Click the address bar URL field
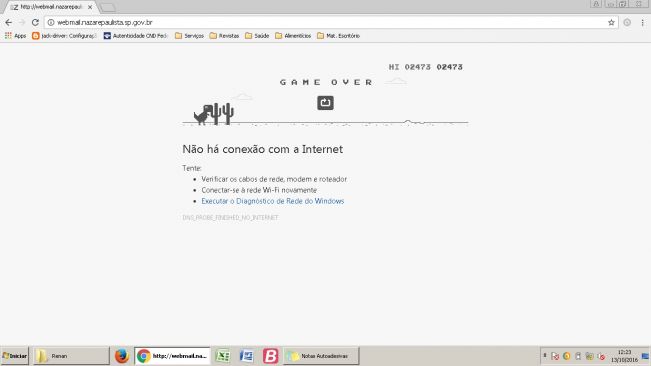The image size is (651, 366). click(328, 22)
